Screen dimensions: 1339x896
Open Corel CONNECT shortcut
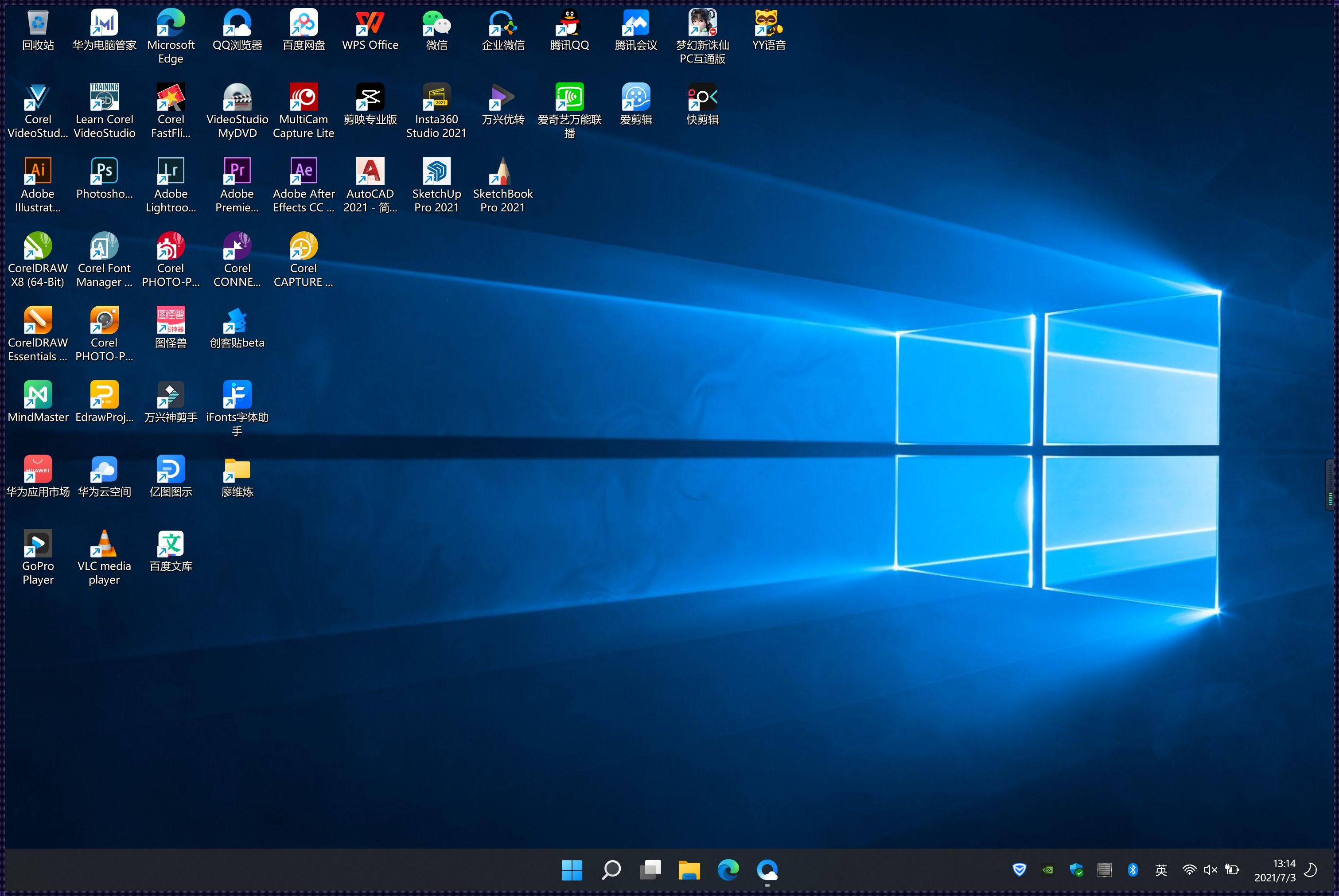(x=237, y=247)
